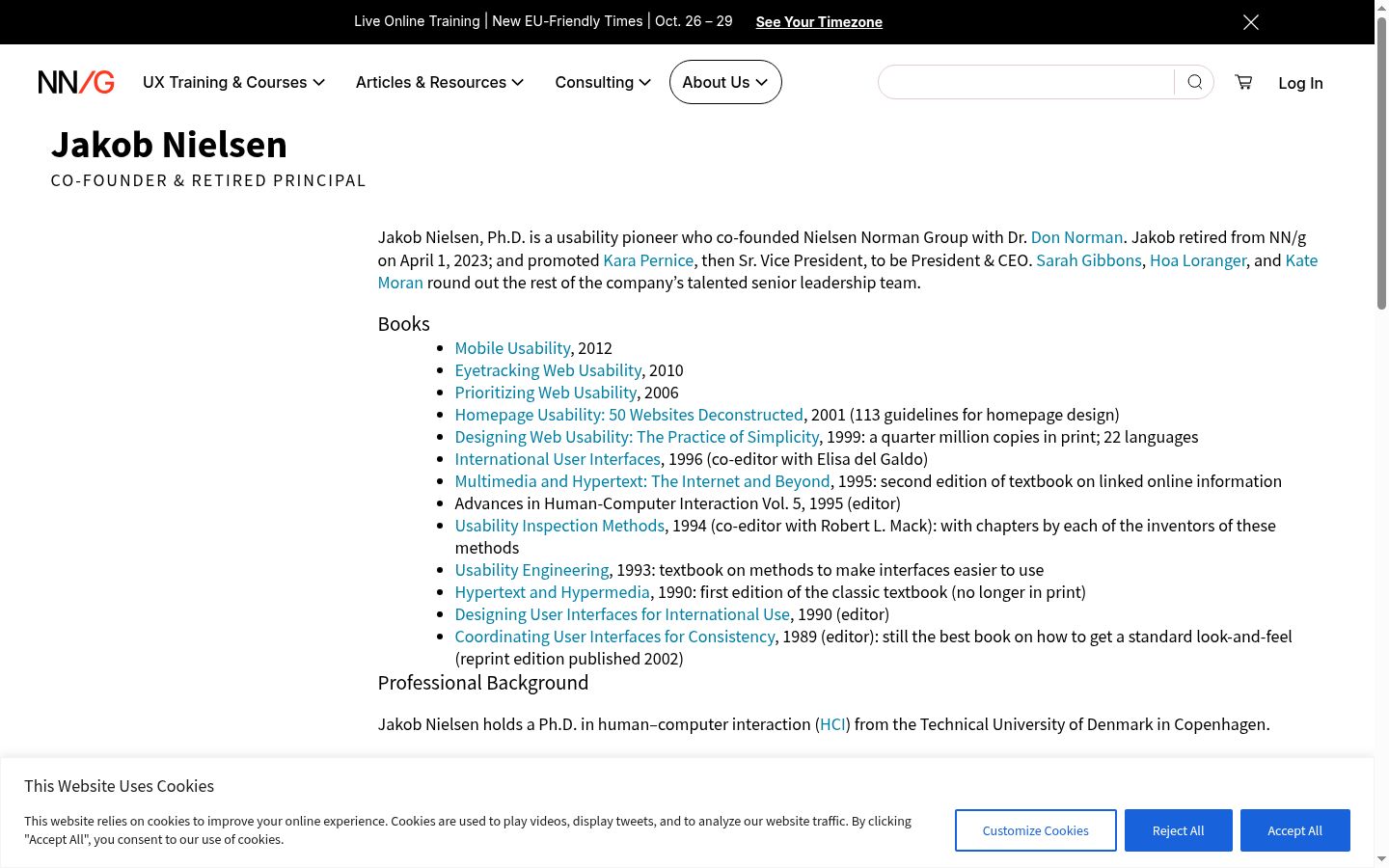Viewport: 1389px width, 868px height.
Task: Open the shopping cart
Action: (x=1243, y=82)
